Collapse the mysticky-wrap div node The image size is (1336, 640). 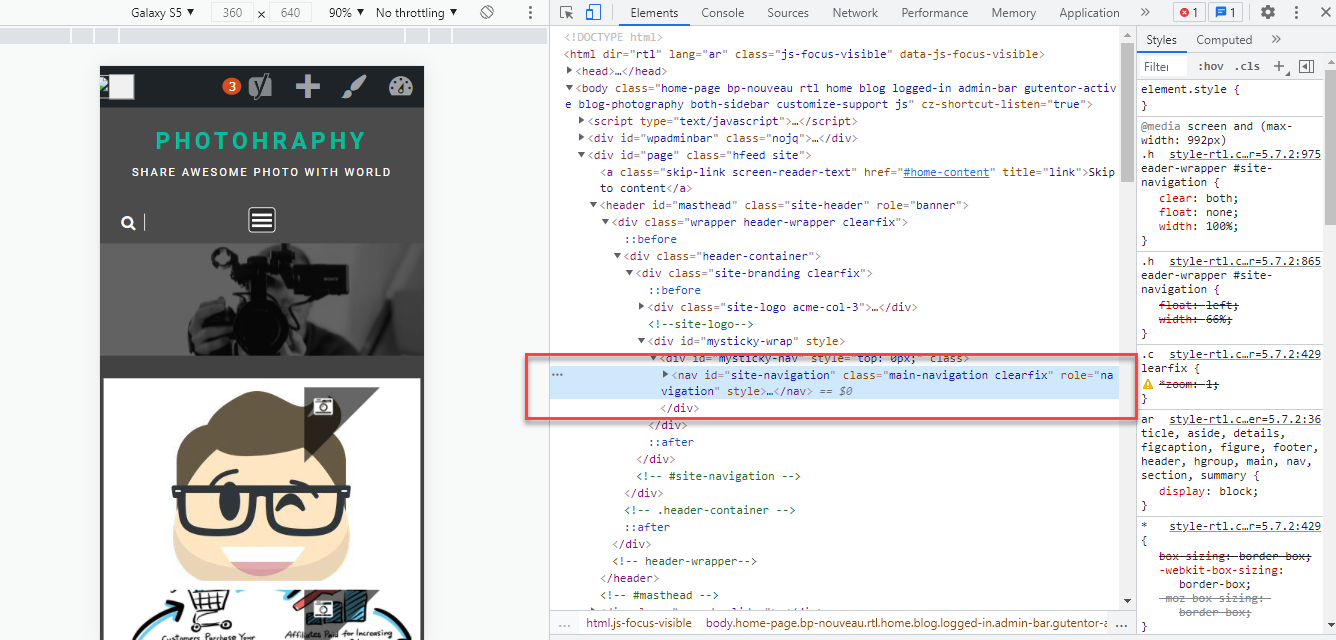(x=642, y=342)
